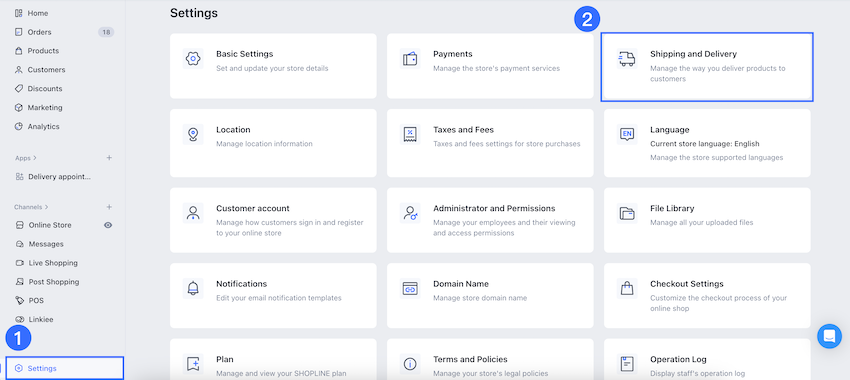The image size is (850, 380).
Task: Add a new channel with plus icon
Action: point(109,207)
